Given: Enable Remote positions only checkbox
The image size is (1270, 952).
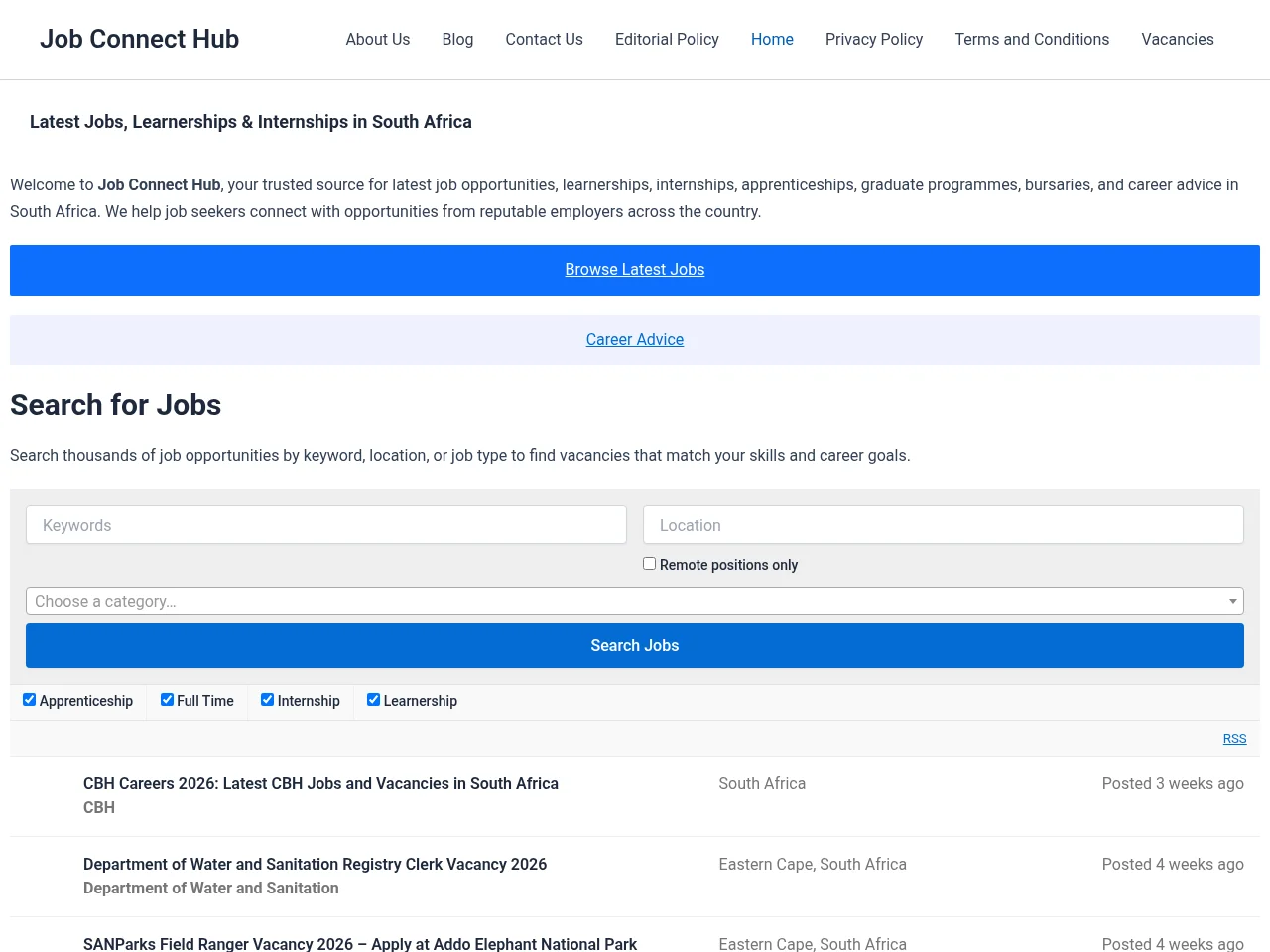Looking at the screenshot, I should (649, 563).
